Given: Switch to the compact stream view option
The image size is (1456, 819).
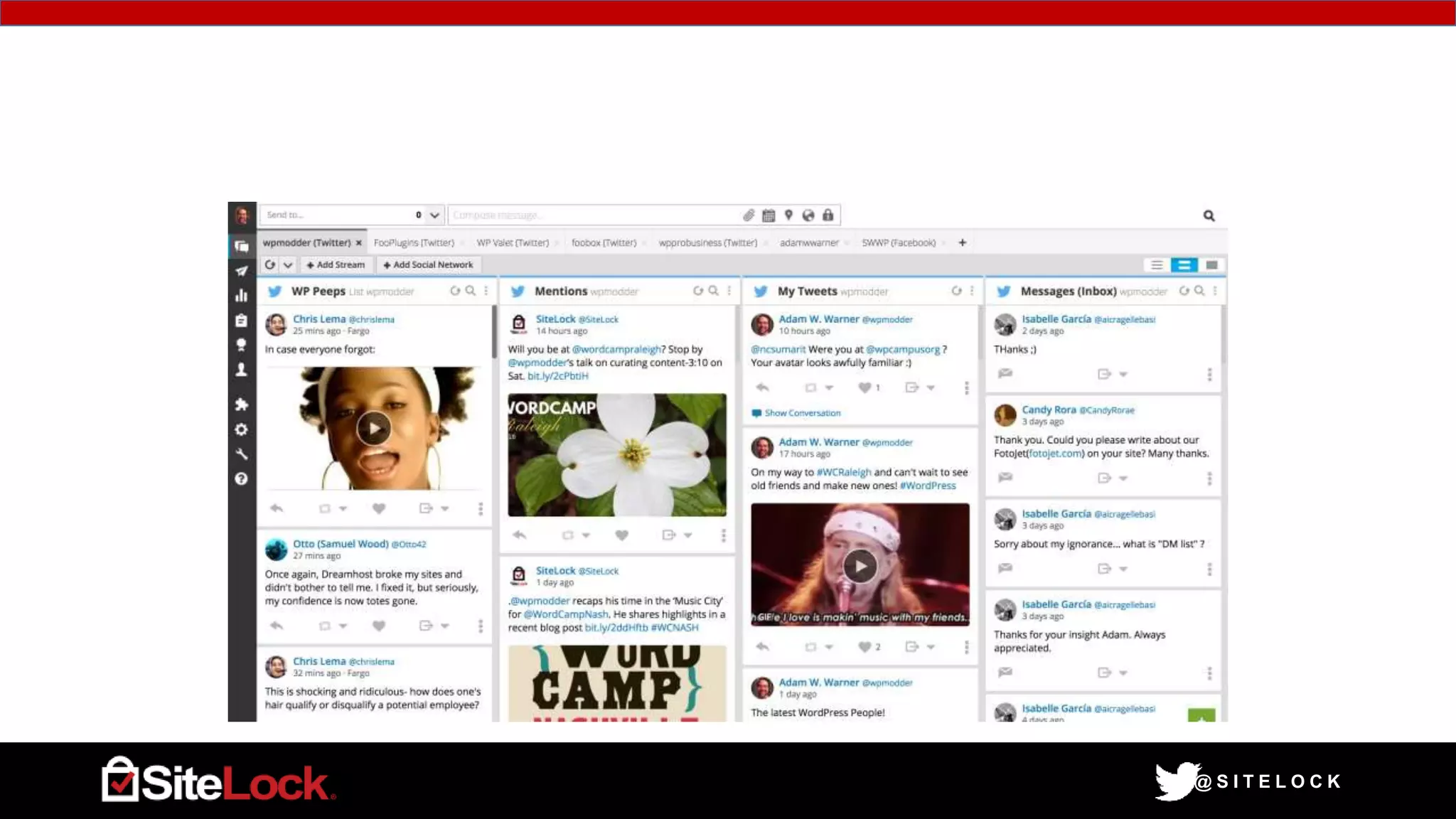Looking at the screenshot, I should pyautogui.click(x=1157, y=264).
